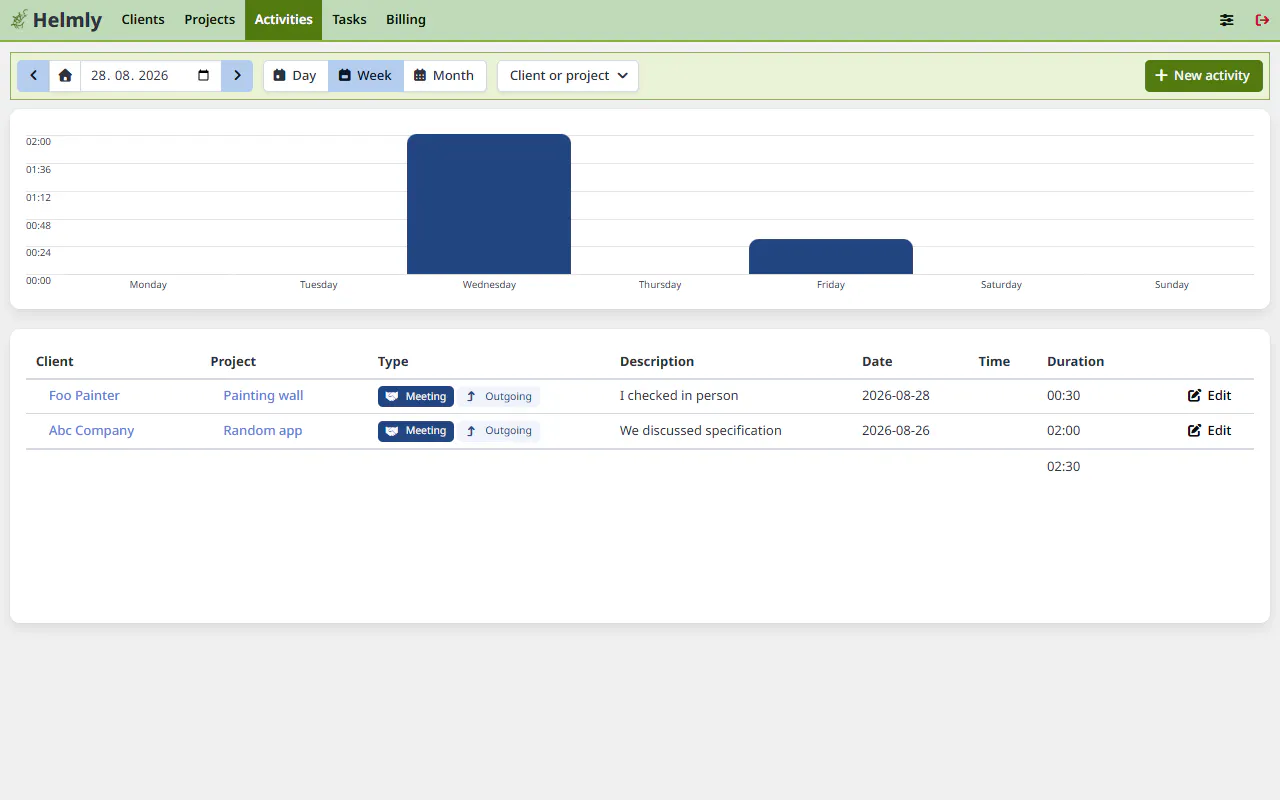This screenshot has width=1280, height=800.
Task: Open the settings sliders icon
Action: click(x=1226, y=20)
